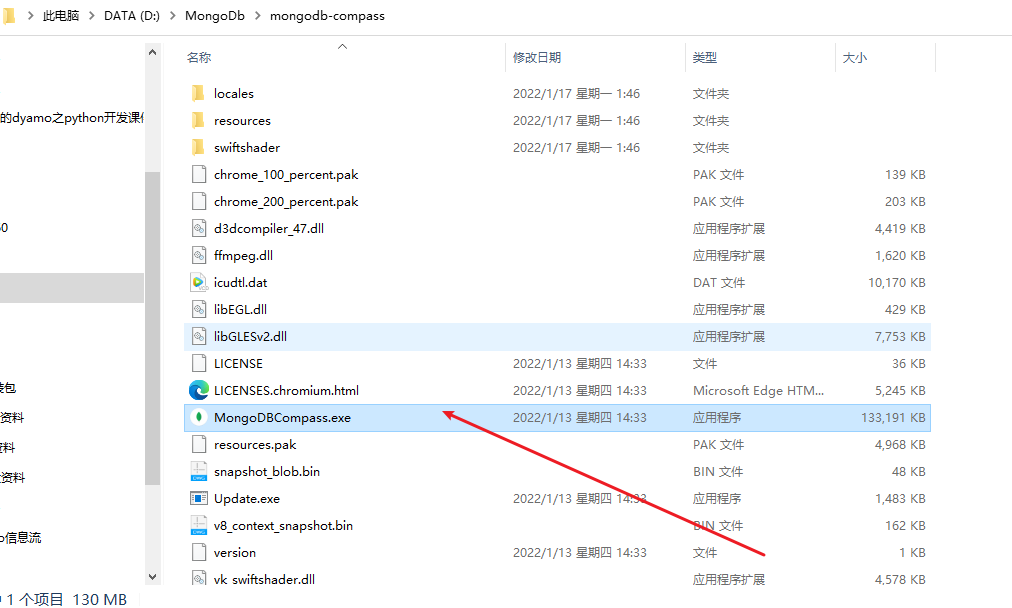Click the v8_context_snapshot.bin file icon

199,526
